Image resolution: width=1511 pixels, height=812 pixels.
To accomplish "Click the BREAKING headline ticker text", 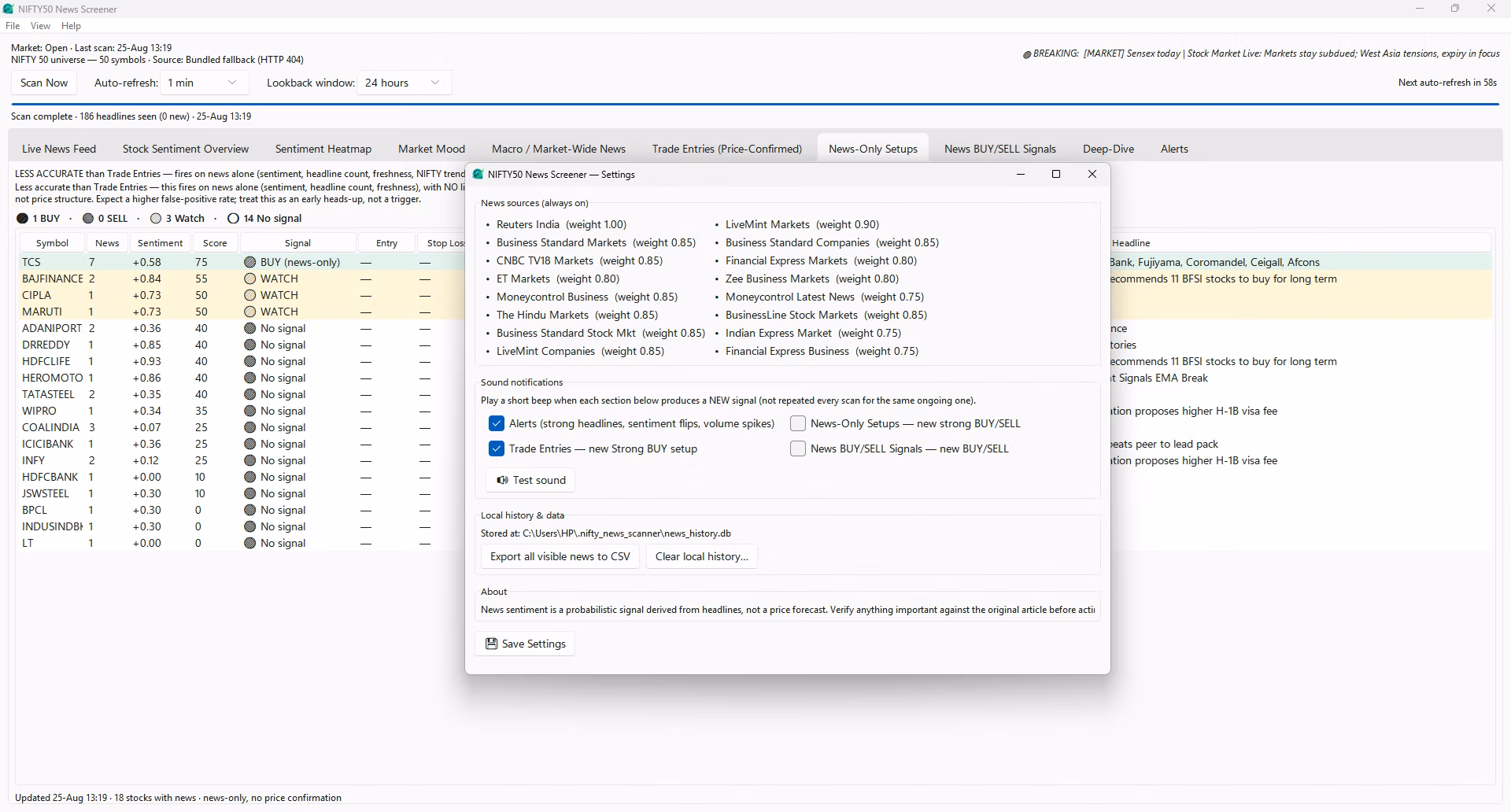I will 1266,54.
